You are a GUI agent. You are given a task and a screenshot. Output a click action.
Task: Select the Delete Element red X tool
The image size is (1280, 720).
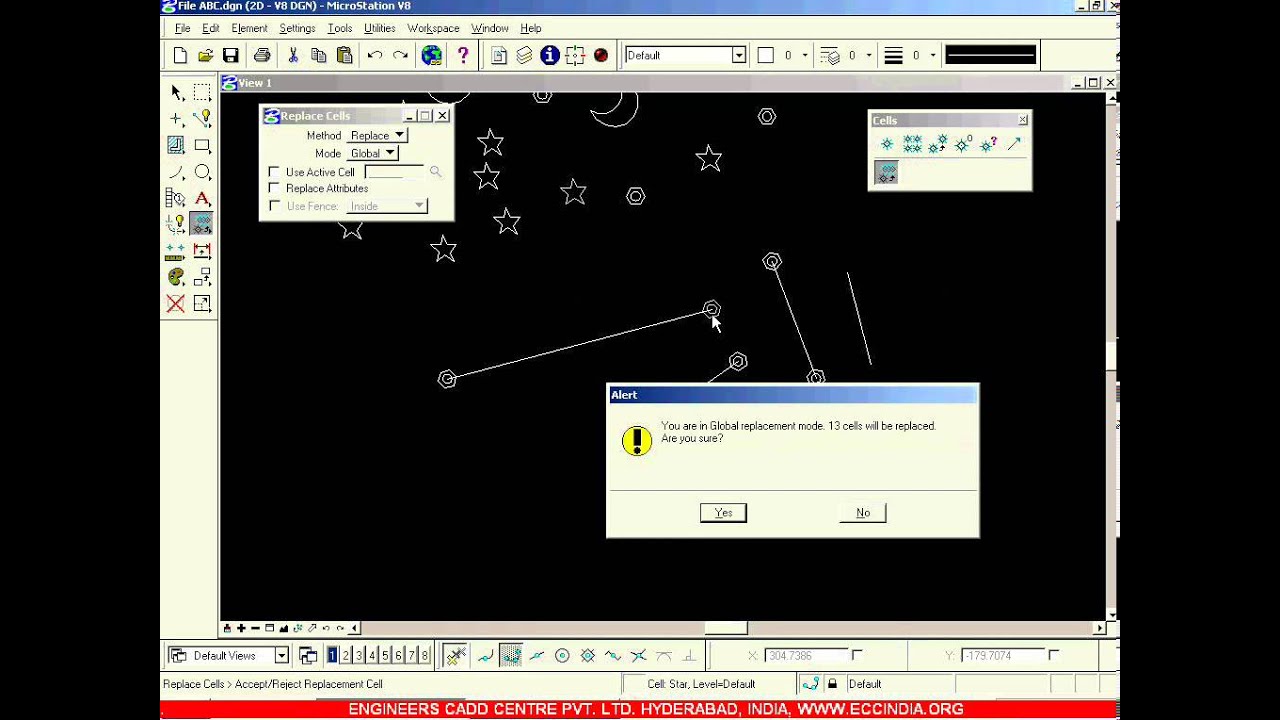click(x=176, y=303)
